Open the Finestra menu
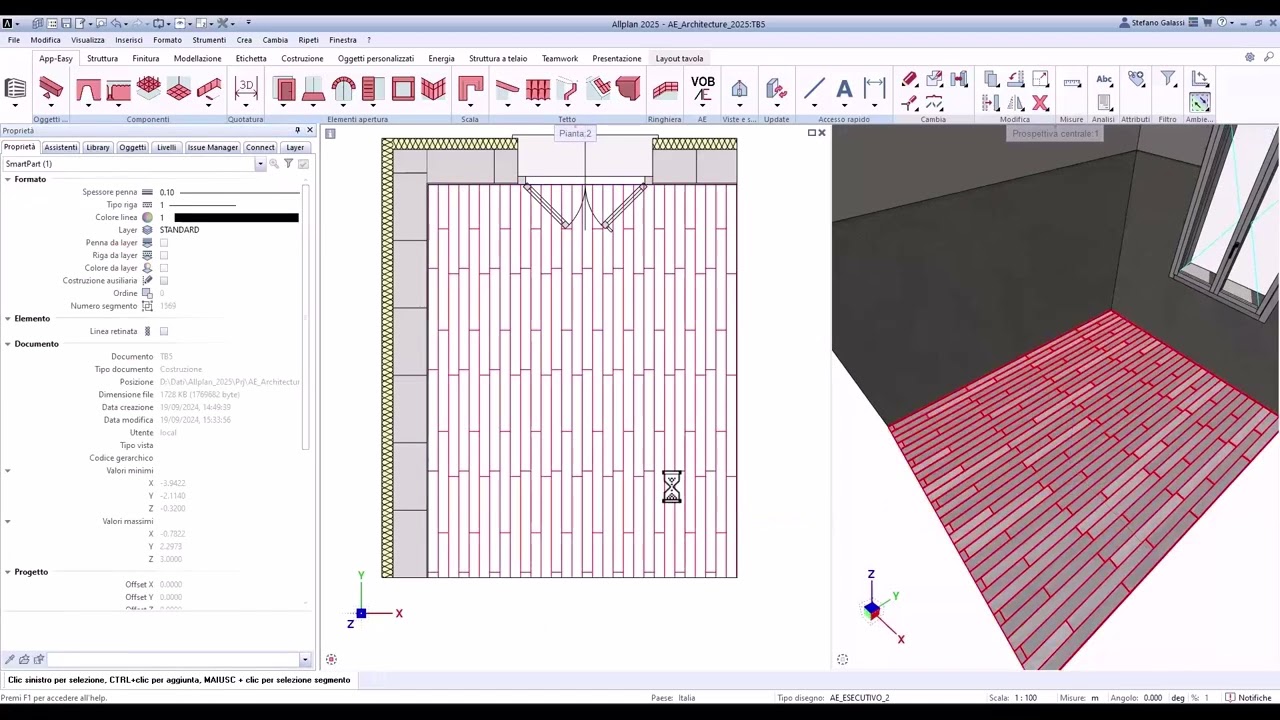The width and height of the screenshot is (1280, 720). tap(342, 40)
